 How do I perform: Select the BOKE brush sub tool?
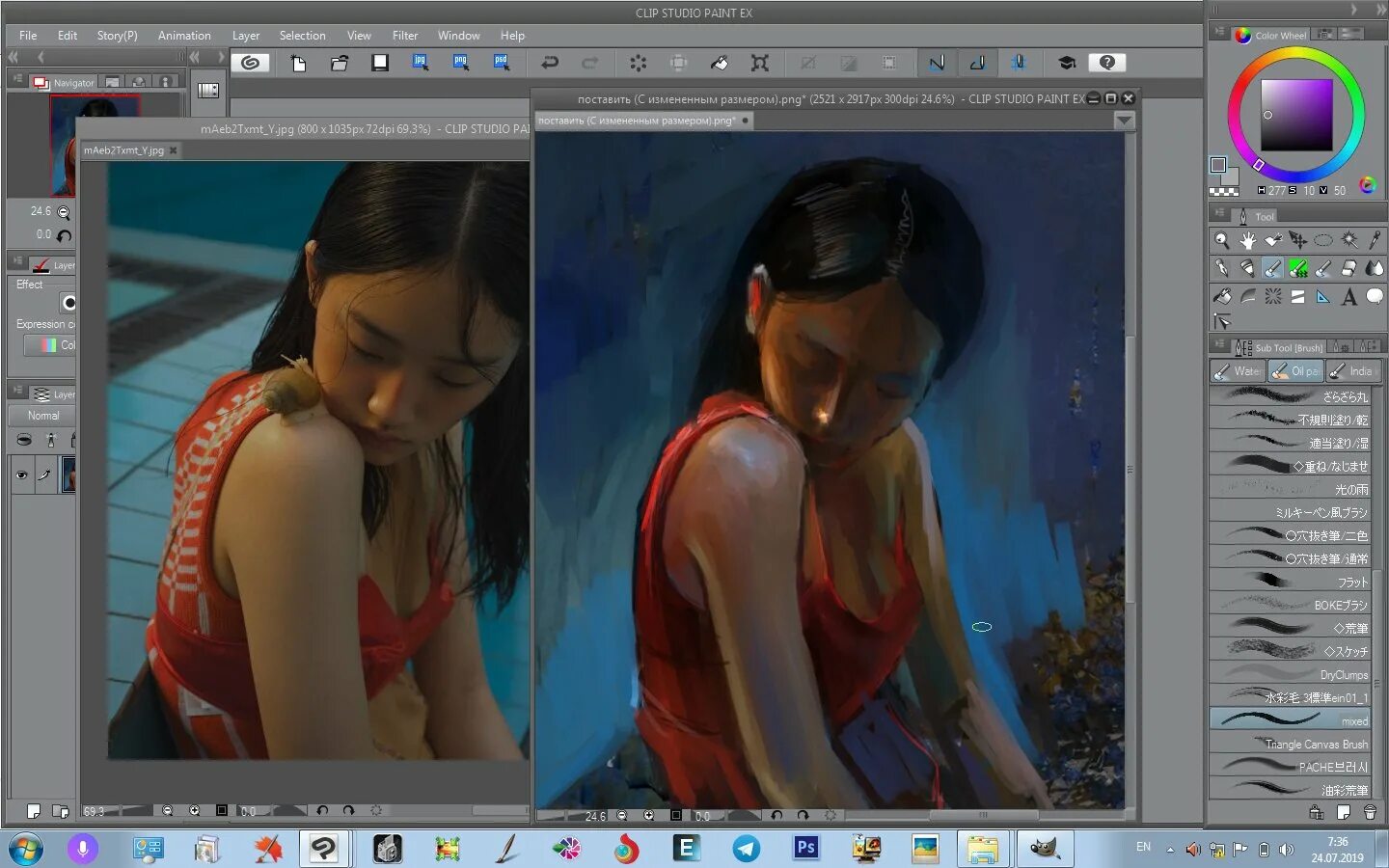[x=1290, y=605]
